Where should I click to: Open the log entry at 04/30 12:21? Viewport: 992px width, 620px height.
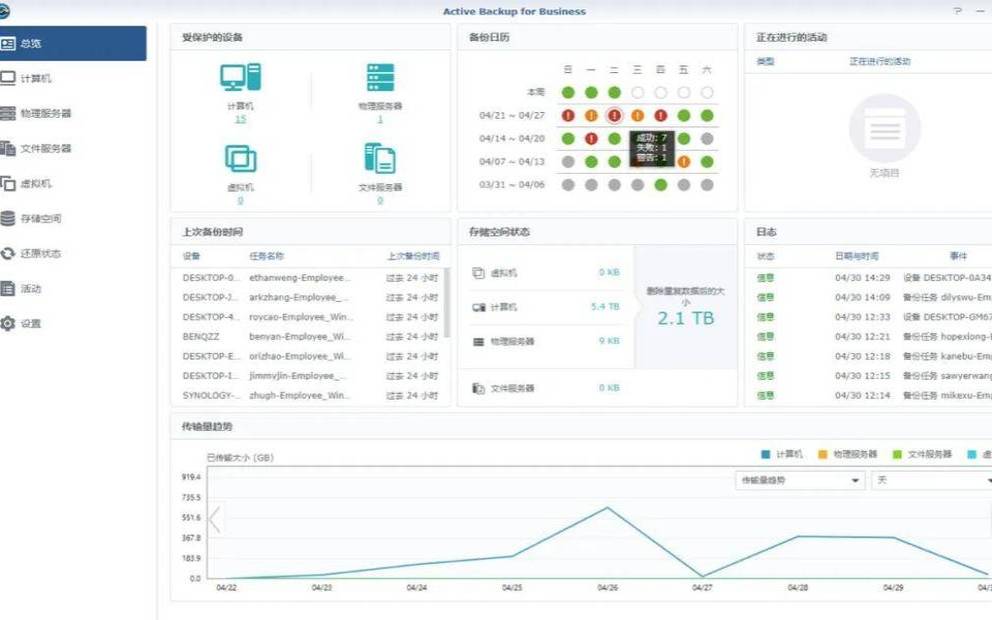[869, 337]
